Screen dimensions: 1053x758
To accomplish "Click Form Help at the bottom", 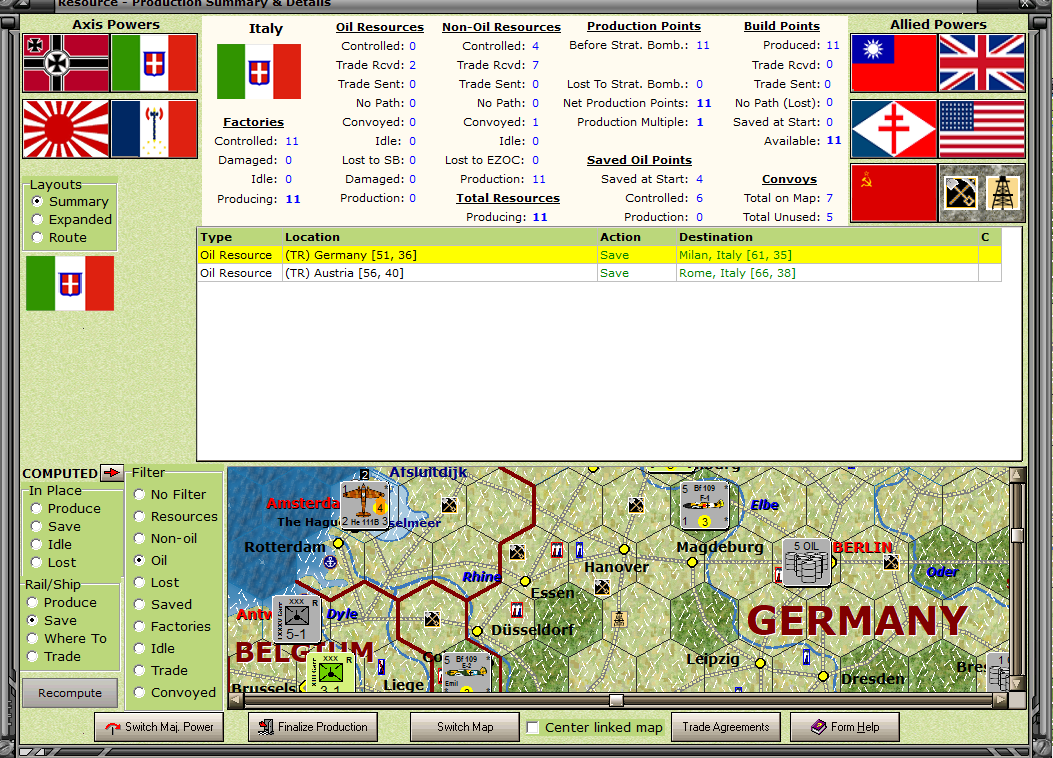I will click(844, 727).
